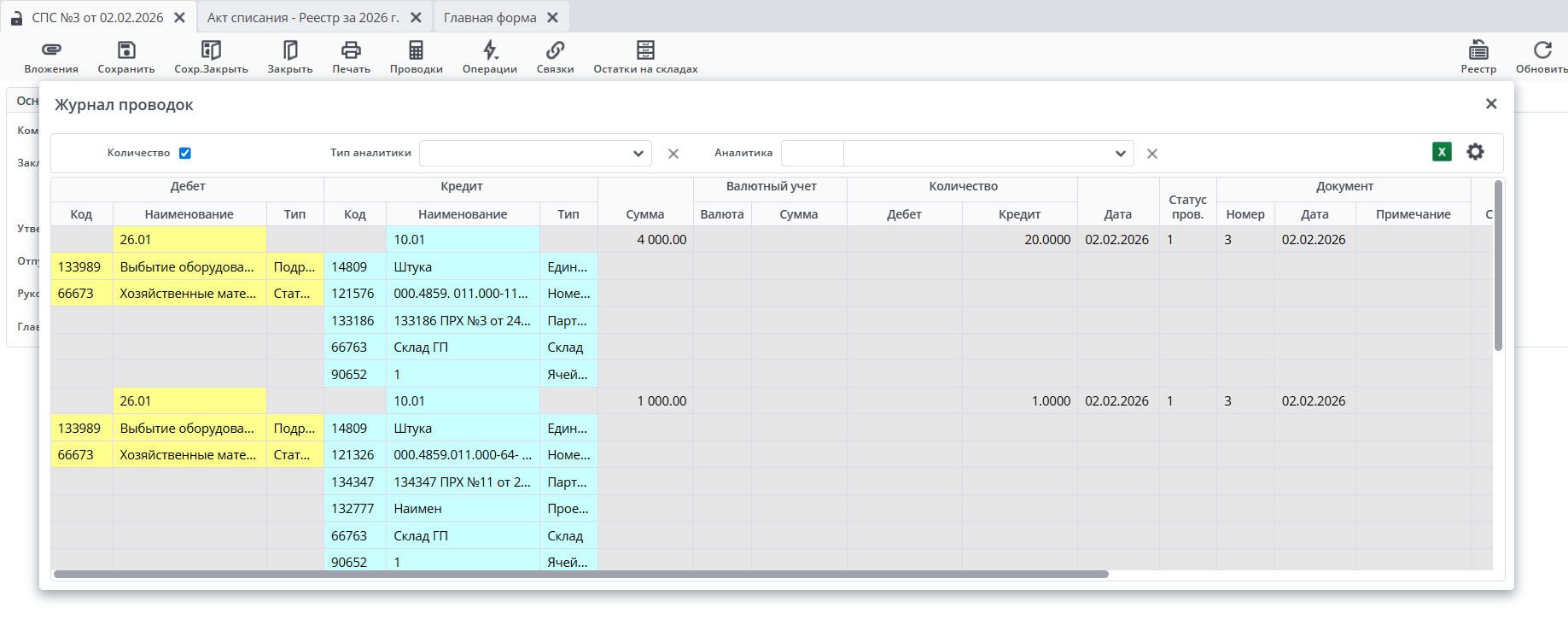Expand the Тип аналитики dropdown
Screen dimensions: 1568x619
(638, 154)
